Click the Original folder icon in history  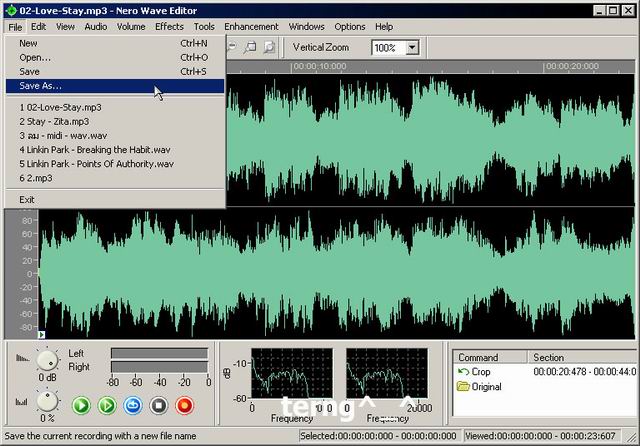pyautogui.click(x=463, y=386)
